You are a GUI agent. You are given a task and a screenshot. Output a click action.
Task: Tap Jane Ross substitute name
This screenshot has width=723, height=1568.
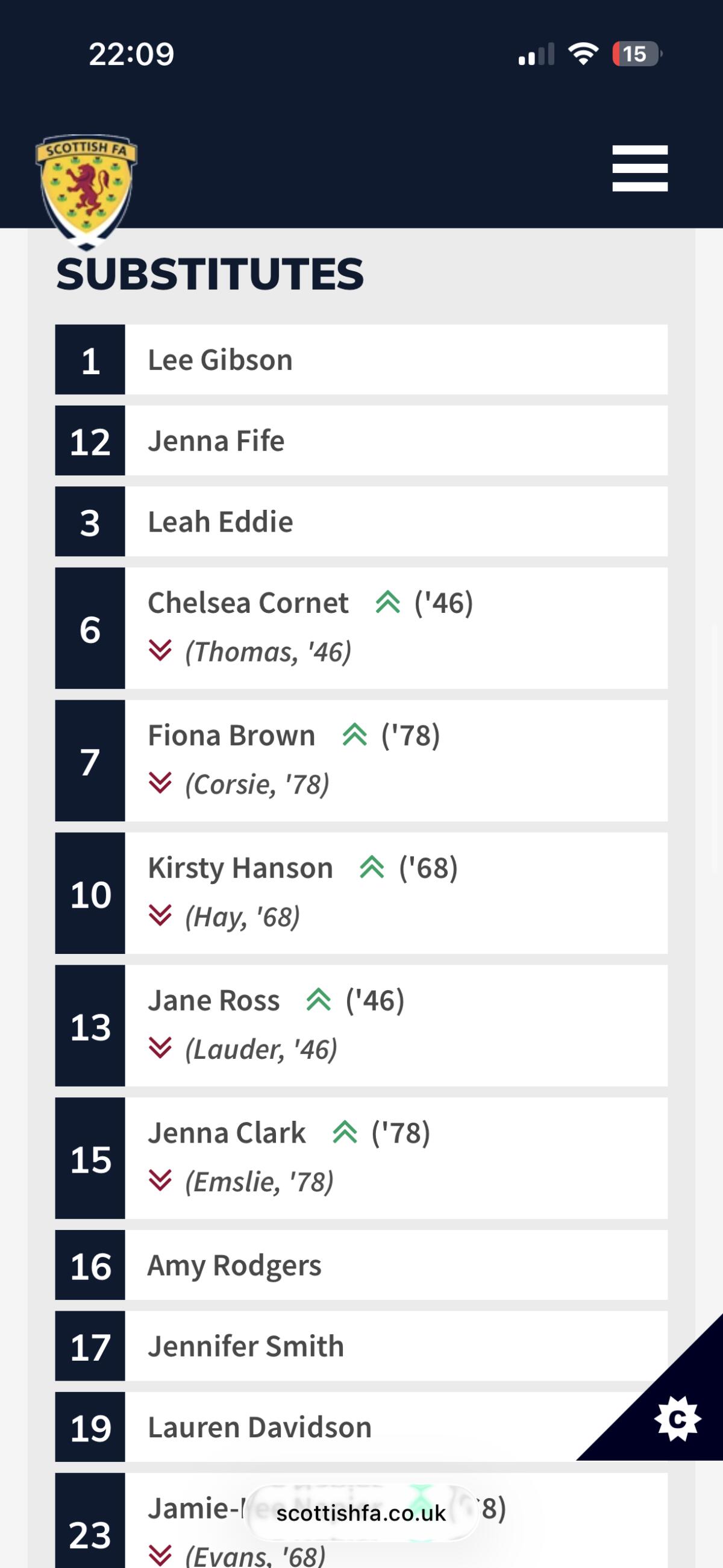point(214,1001)
